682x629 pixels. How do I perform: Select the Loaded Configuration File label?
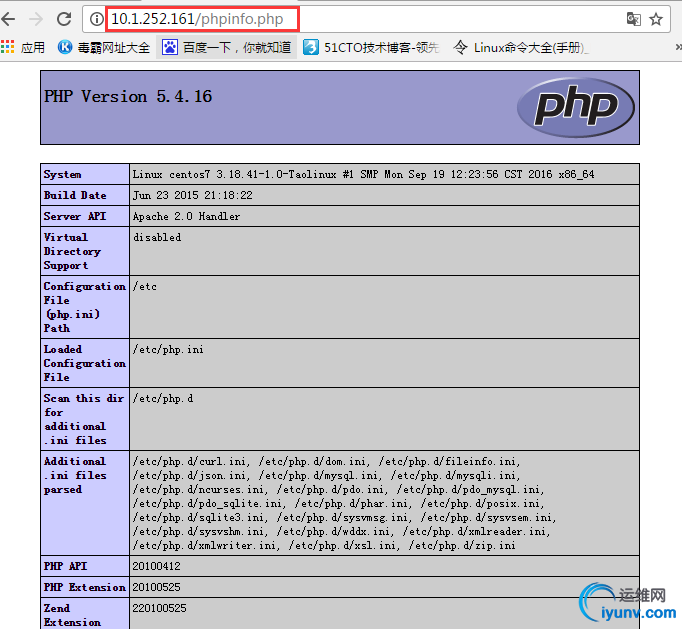(84, 363)
